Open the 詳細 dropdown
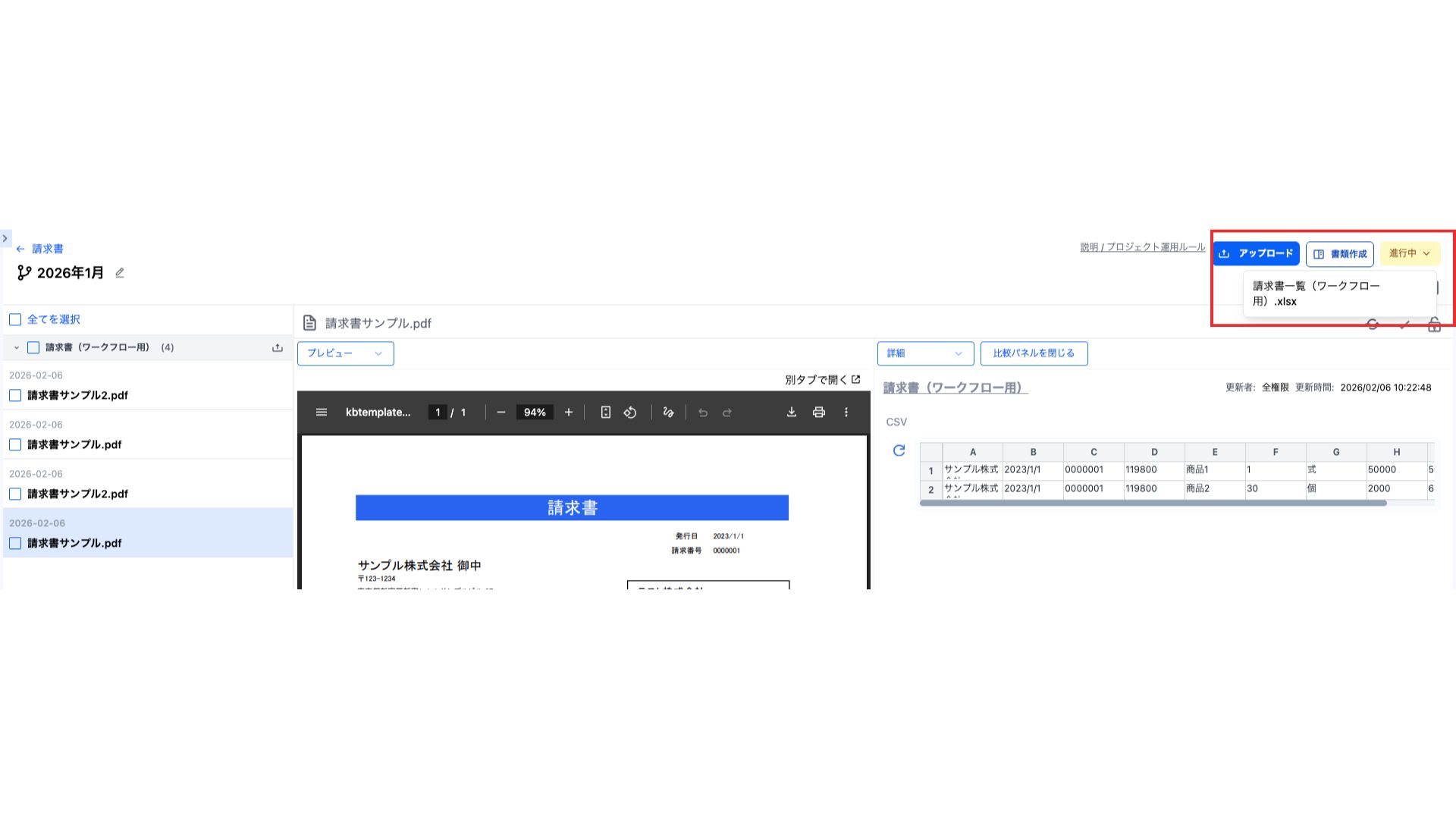The width and height of the screenshot is (1456, 819). (x=925, y=353)
